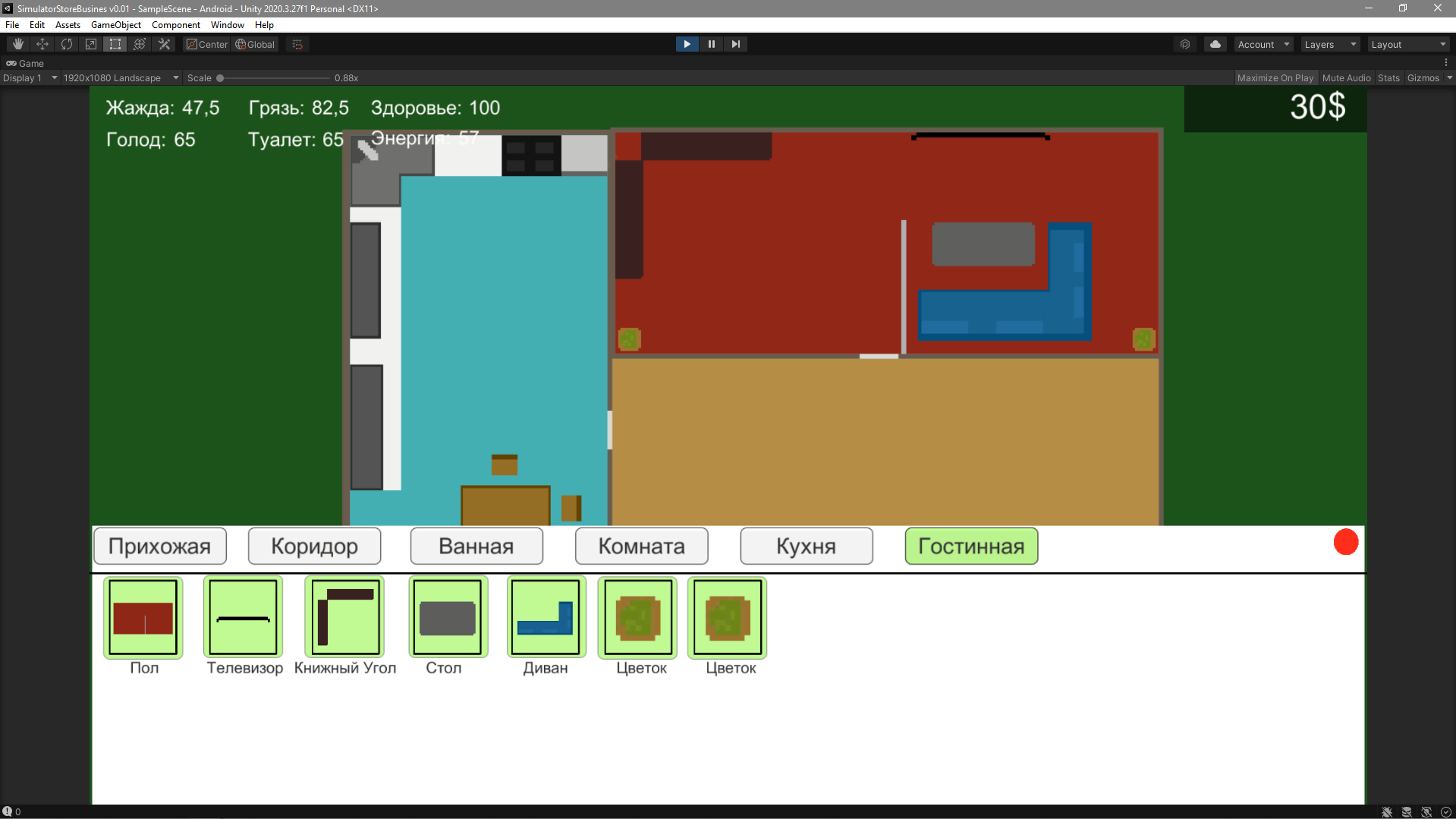1456x819 pixels.
Task: Open the File menu
Action: [12, 24]
